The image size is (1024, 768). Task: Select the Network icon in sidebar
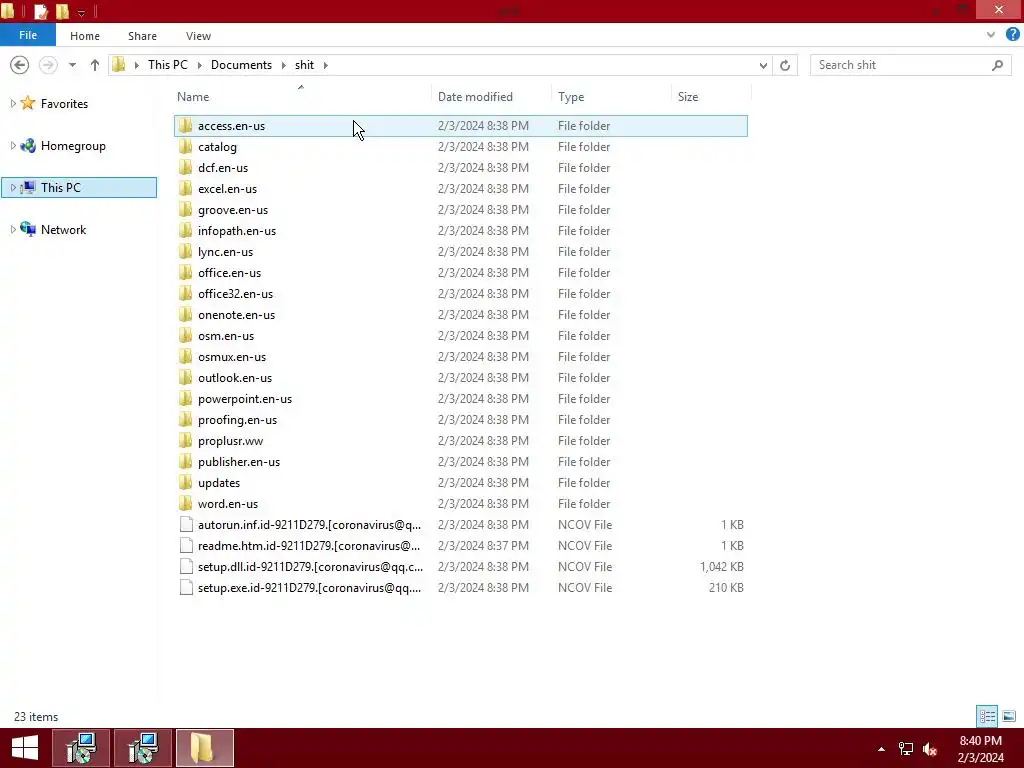pos(27,229)
